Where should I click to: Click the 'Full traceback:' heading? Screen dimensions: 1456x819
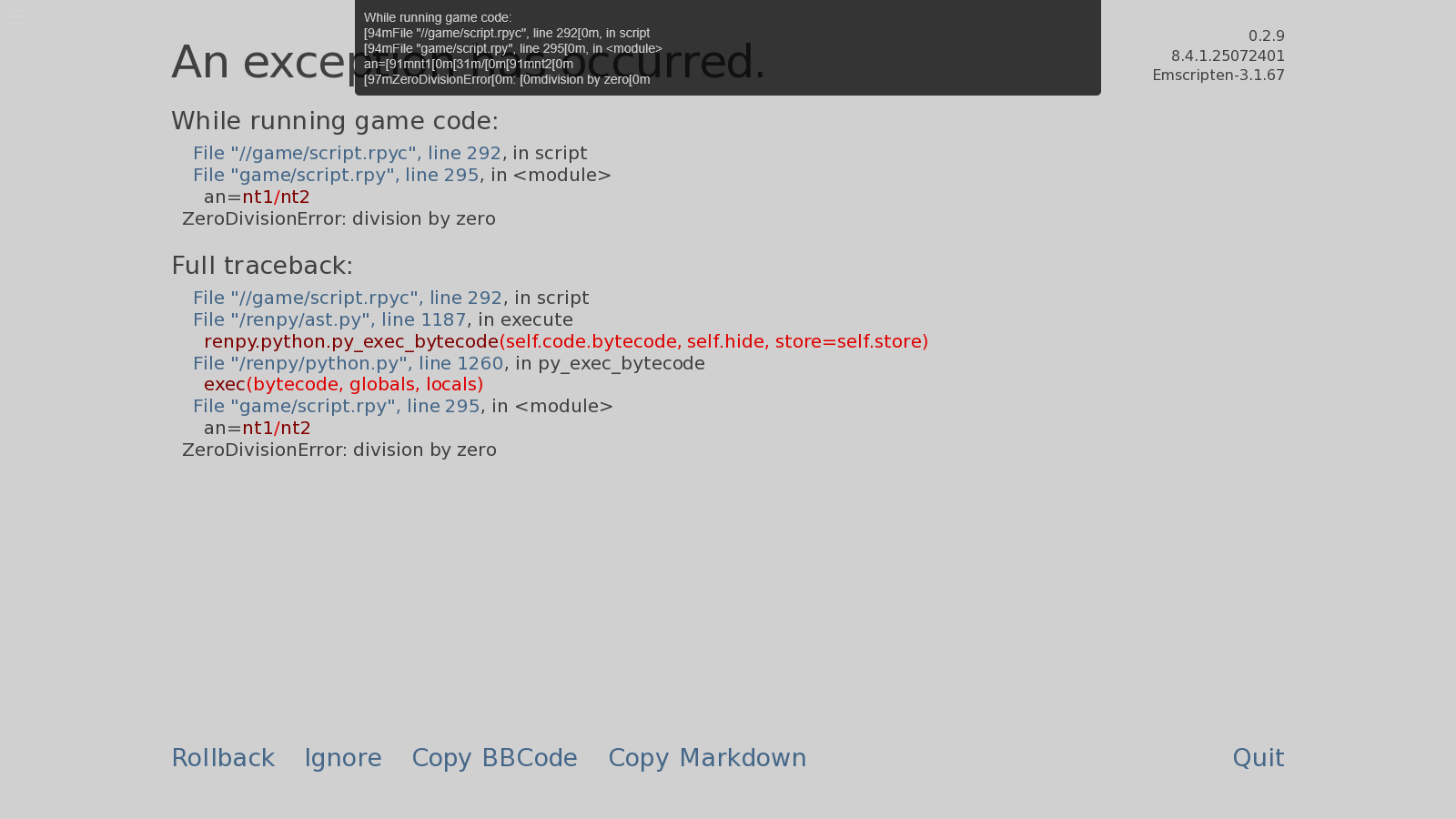point(262,266)
